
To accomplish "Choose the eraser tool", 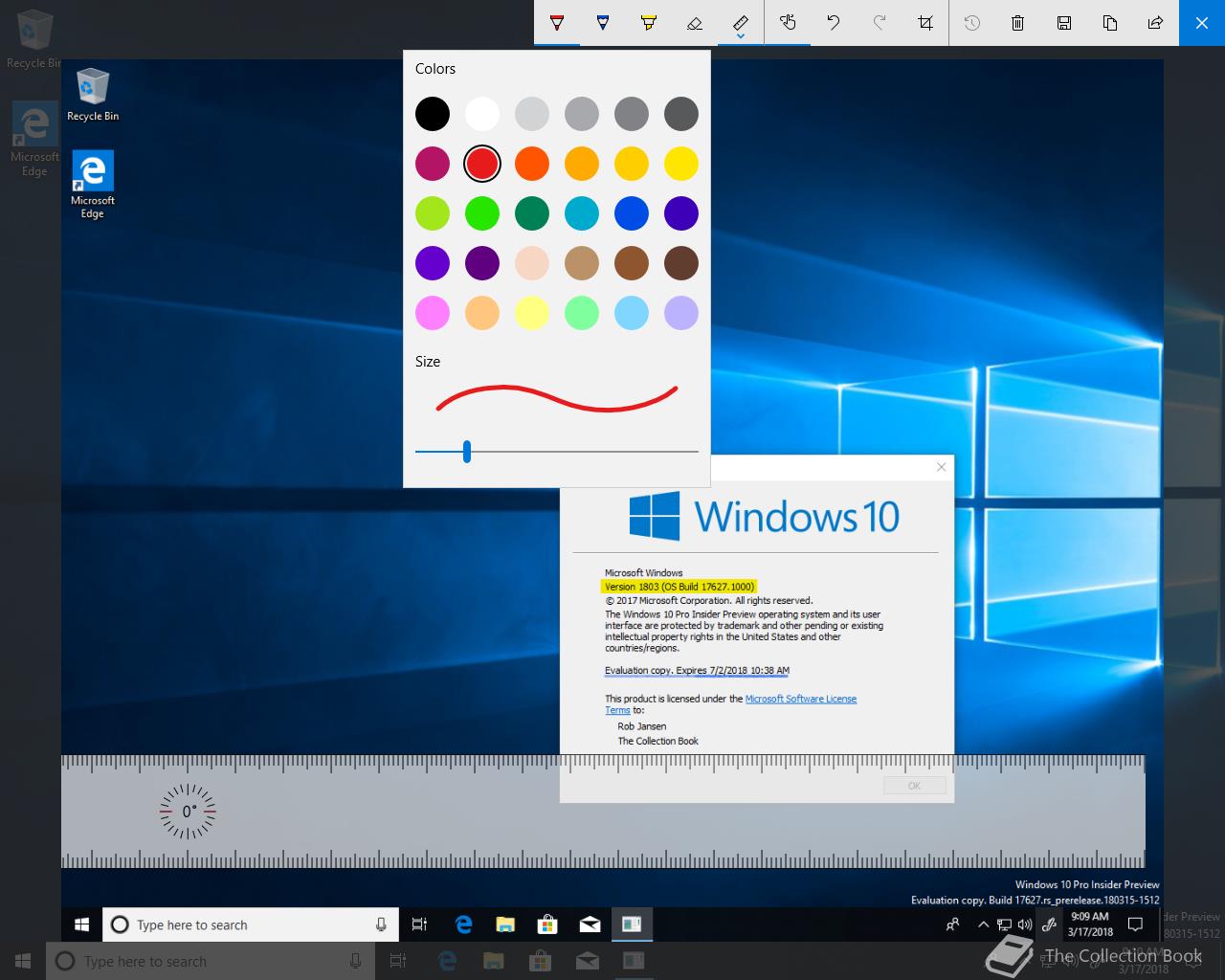I will click(695, 22).
